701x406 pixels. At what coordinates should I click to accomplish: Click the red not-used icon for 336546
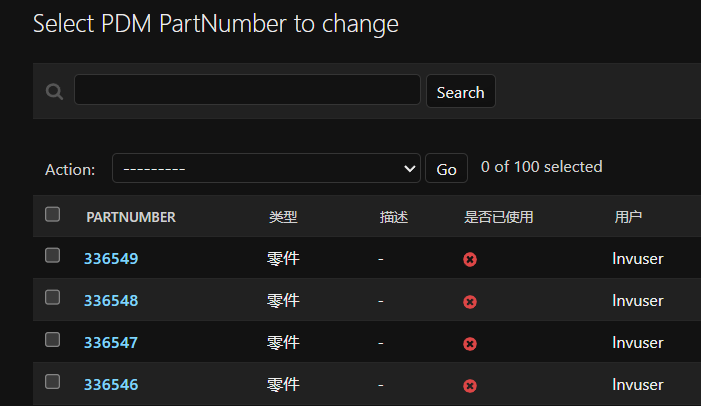470,386
